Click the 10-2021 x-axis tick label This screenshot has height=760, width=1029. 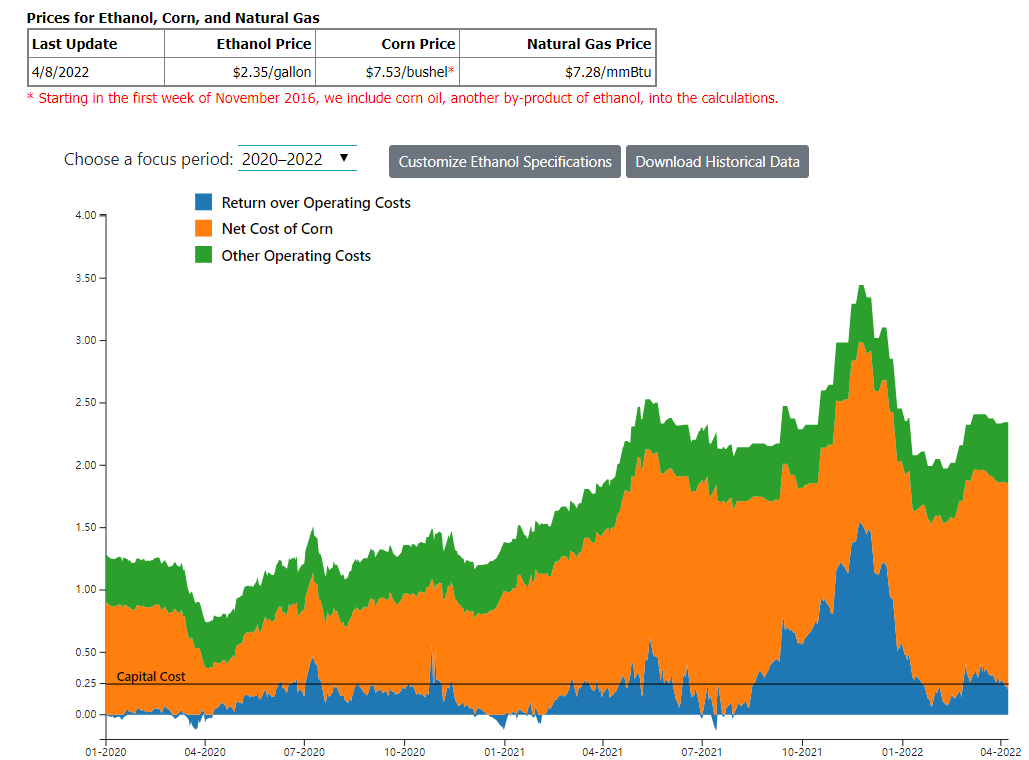802,750
